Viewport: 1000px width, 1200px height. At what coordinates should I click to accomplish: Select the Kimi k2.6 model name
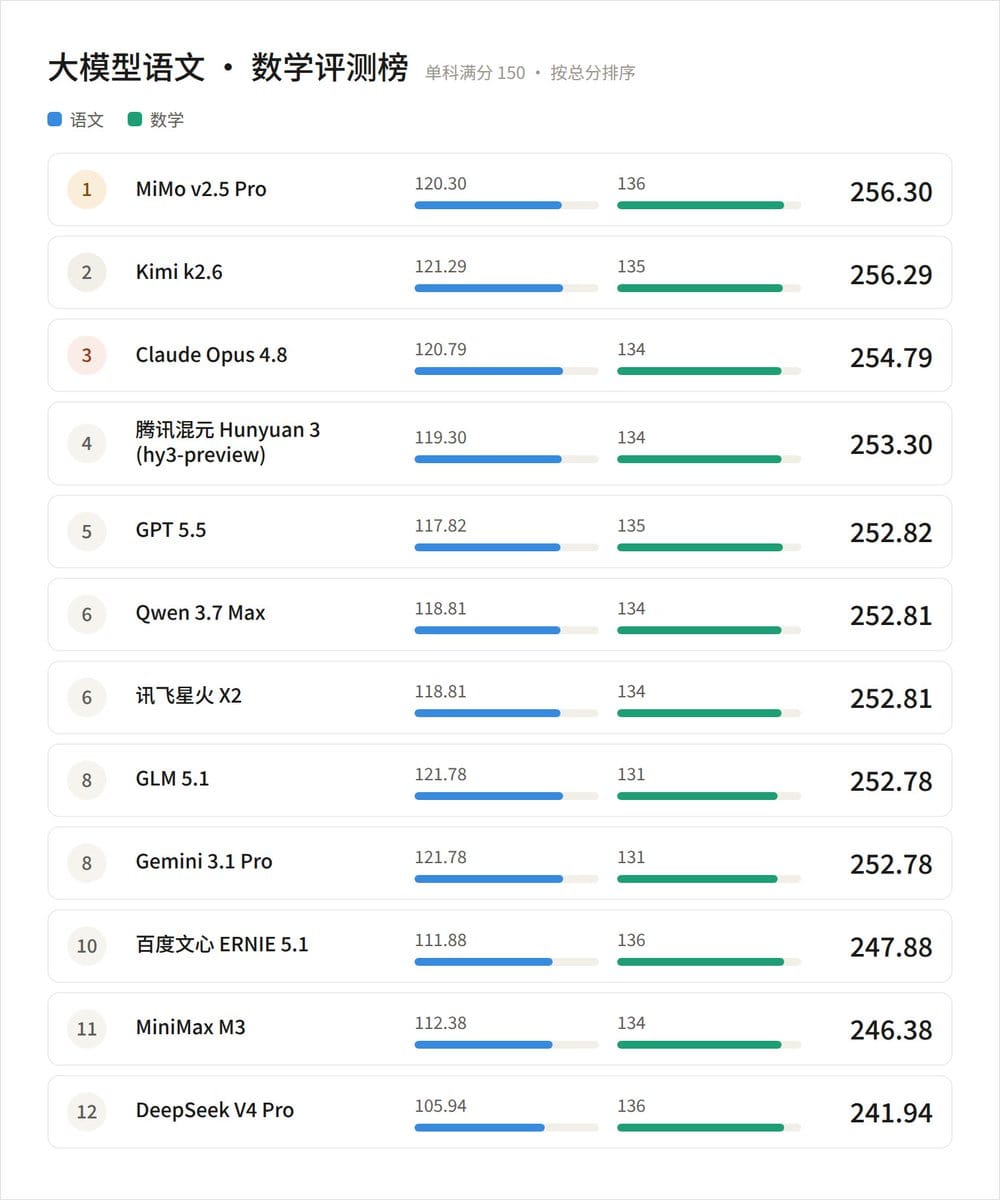tap(179, 272)
